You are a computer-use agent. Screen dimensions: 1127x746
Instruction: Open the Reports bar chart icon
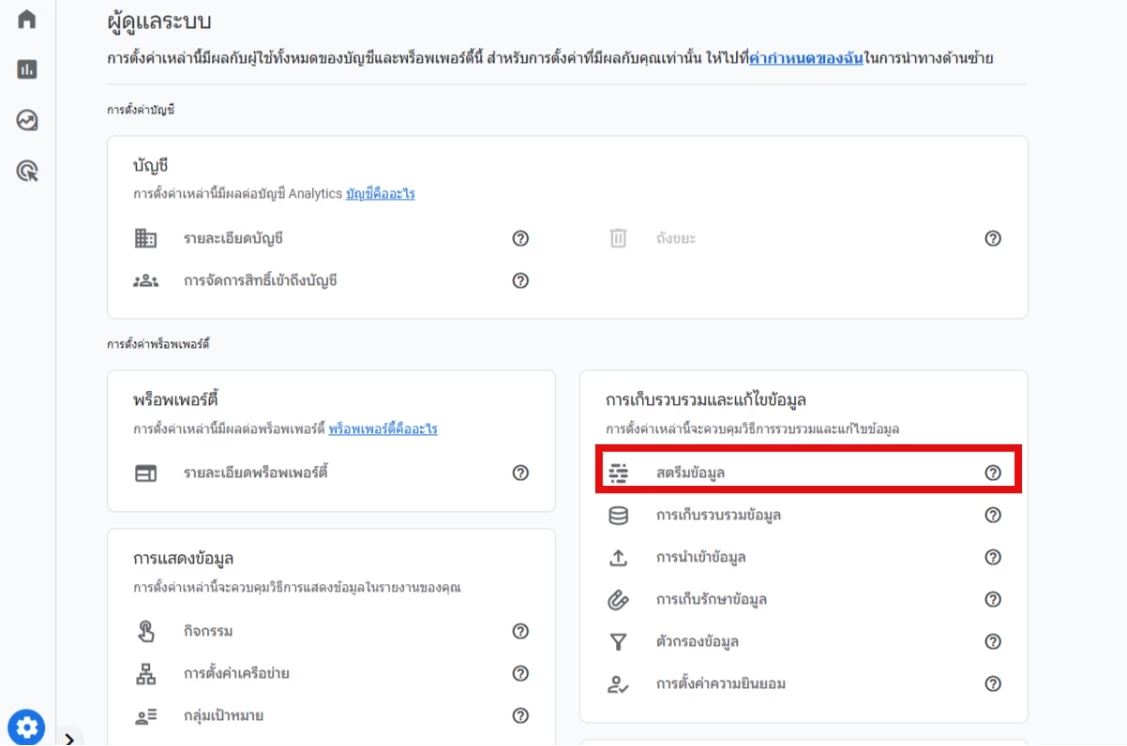[27, 69]
